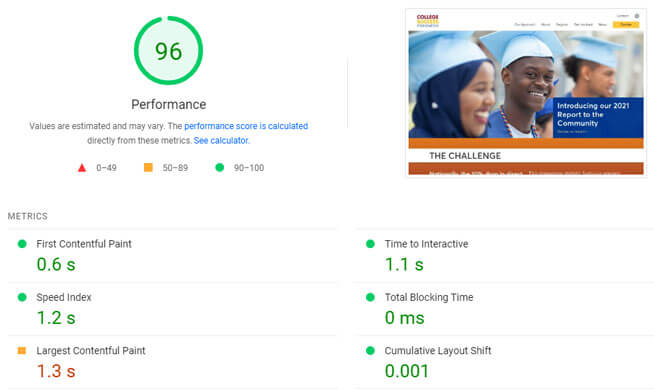Viewport: 654px width, 390px height.
Task: Click the '0–49' legend range text
Action: click(x=106, y=168)
